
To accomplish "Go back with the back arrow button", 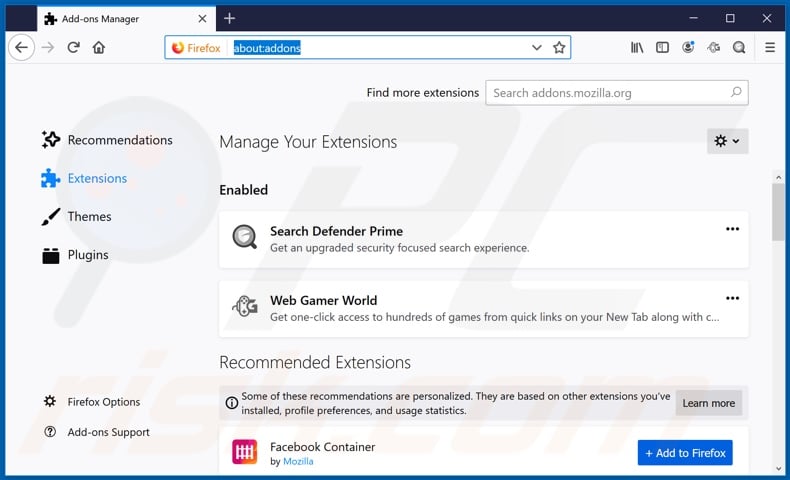I will click(21, 47).
